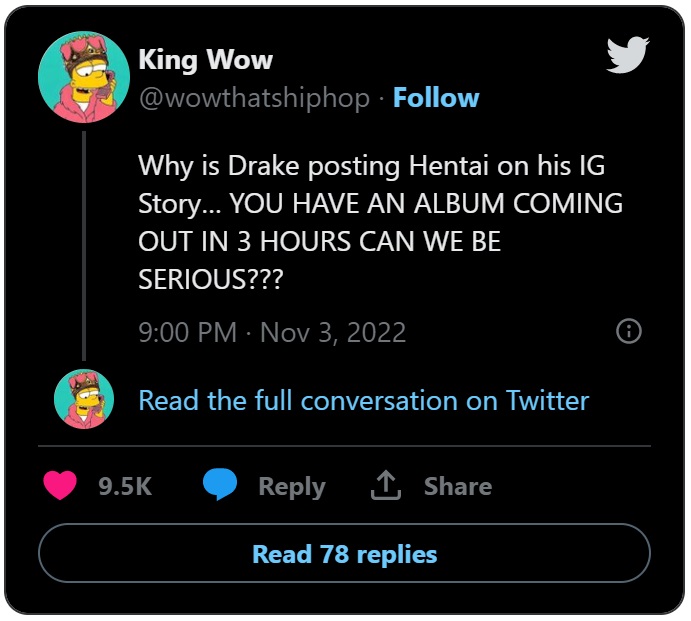
Task: Click the 9:00 PM time of the tweet
Action: (x=188, y=332)
